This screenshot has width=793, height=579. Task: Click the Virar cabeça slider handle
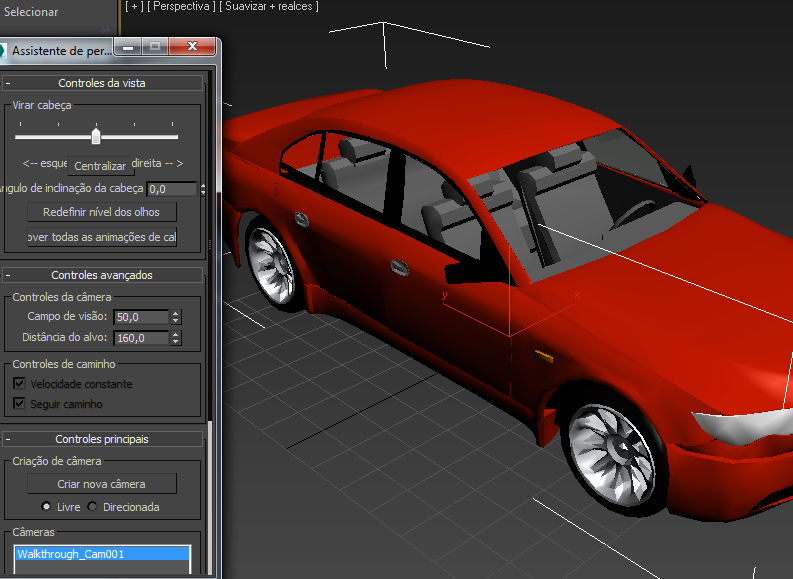tap(96, 136)
